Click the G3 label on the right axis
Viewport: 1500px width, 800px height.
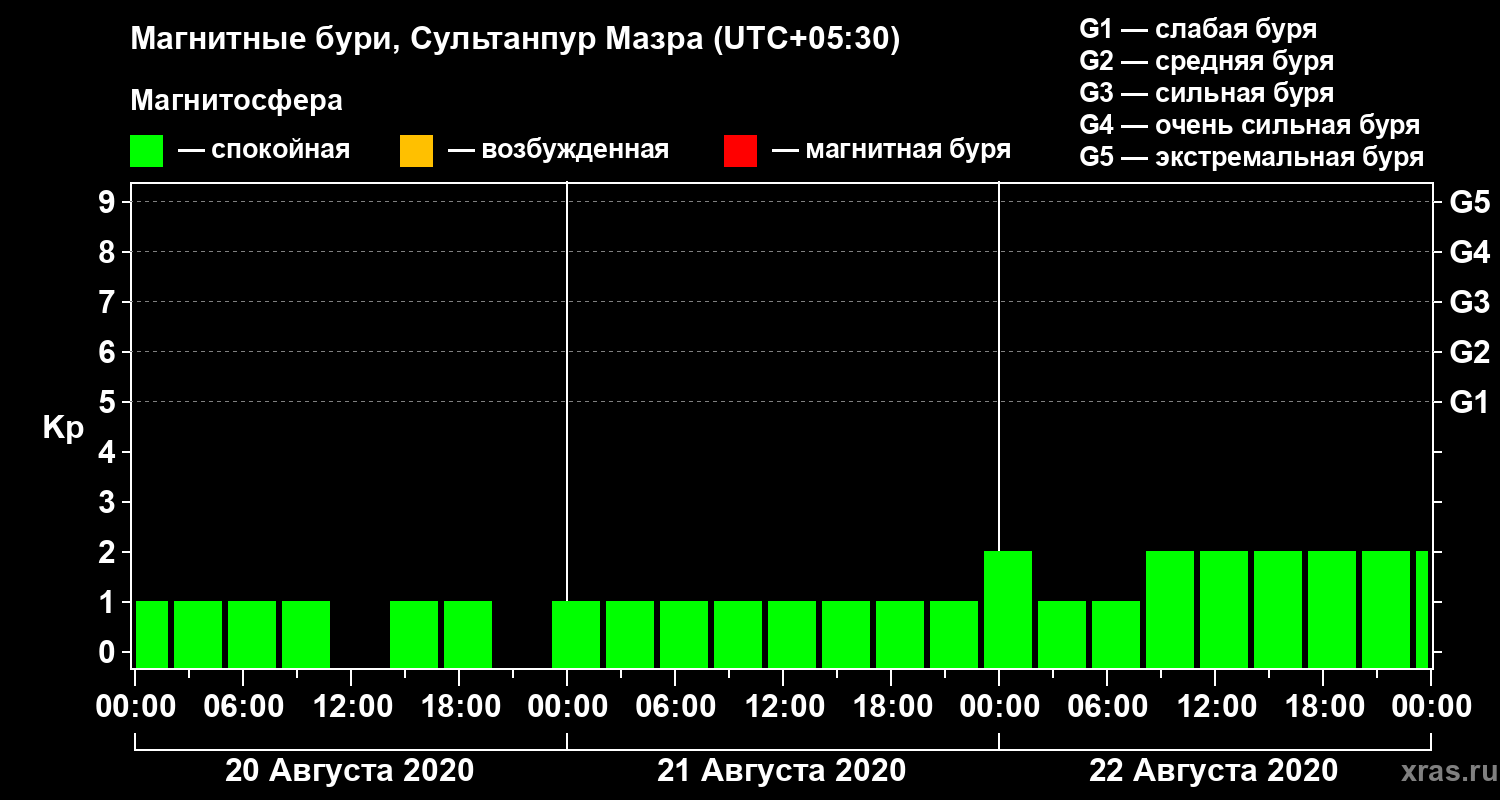1470,302
